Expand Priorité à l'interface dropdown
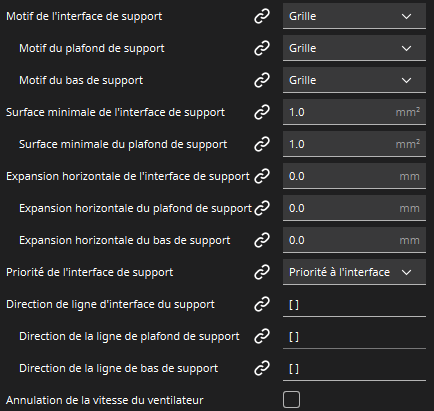 [x=354, y=272]
